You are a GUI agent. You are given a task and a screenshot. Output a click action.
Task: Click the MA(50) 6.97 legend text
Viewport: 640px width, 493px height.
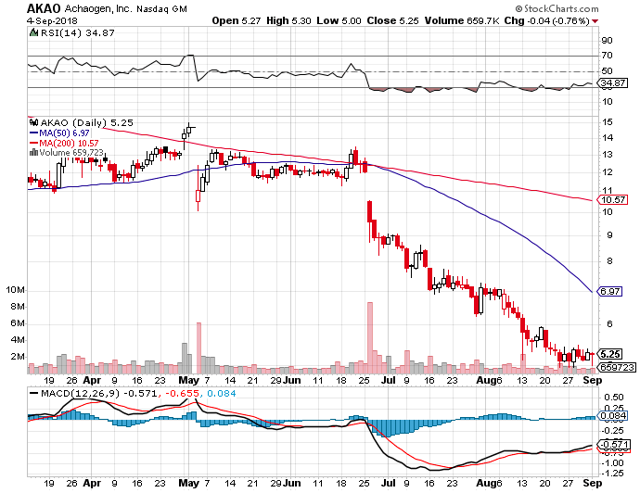click(64, 133)
